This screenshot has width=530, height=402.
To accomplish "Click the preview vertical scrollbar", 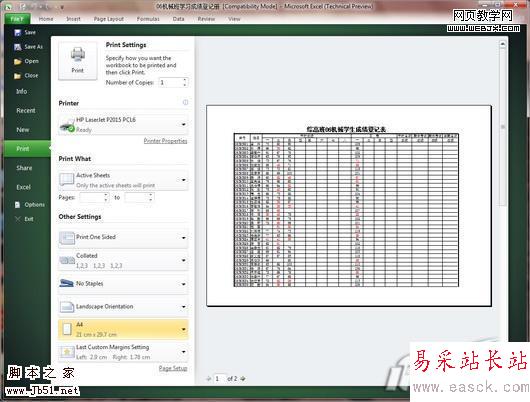I will point(503,127).
